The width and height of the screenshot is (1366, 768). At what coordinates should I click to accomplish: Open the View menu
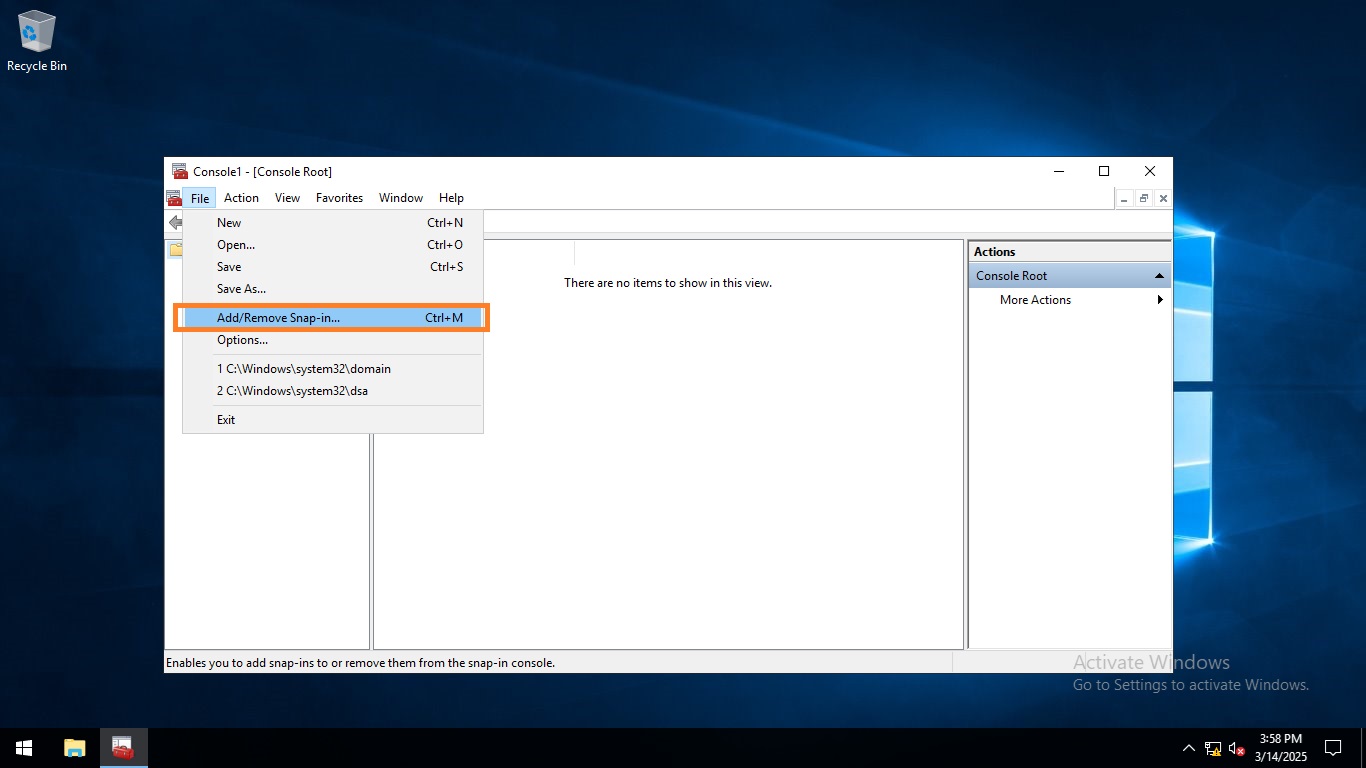[287, 198]
